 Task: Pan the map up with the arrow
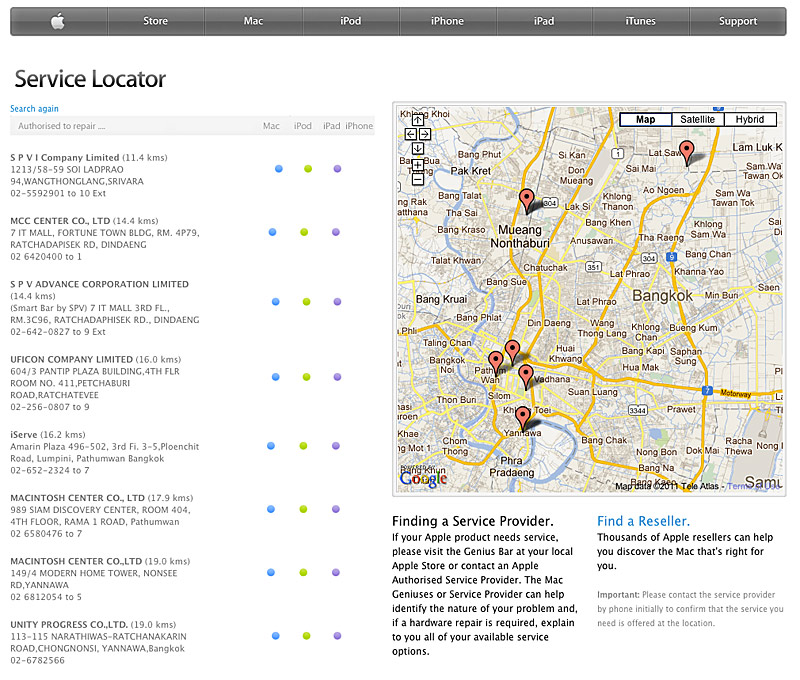(418, 120)
